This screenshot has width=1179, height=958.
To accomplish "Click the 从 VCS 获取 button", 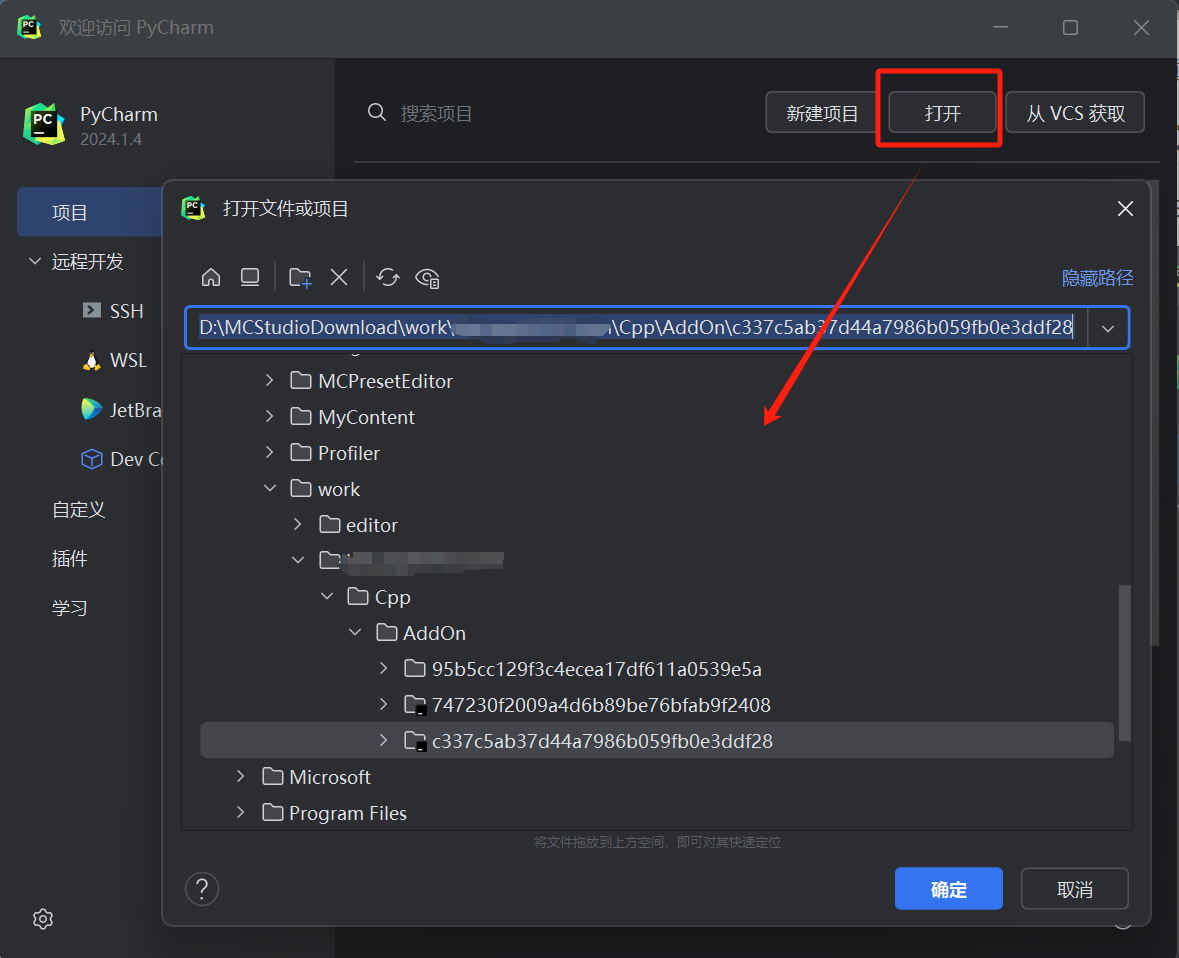I will tap(1075, 113).
